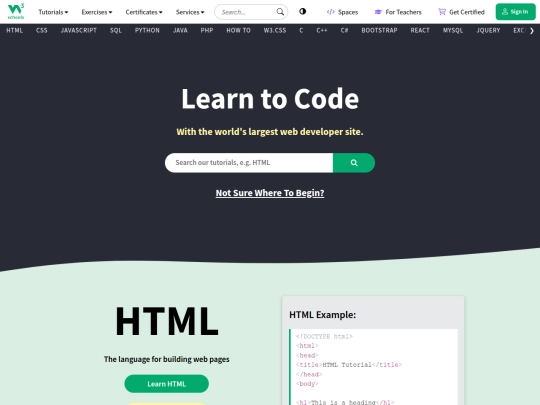Select W3.CSS in the topic bar
Image resolution: width=540 pixels, height=405 pixels.
[275, 30]
